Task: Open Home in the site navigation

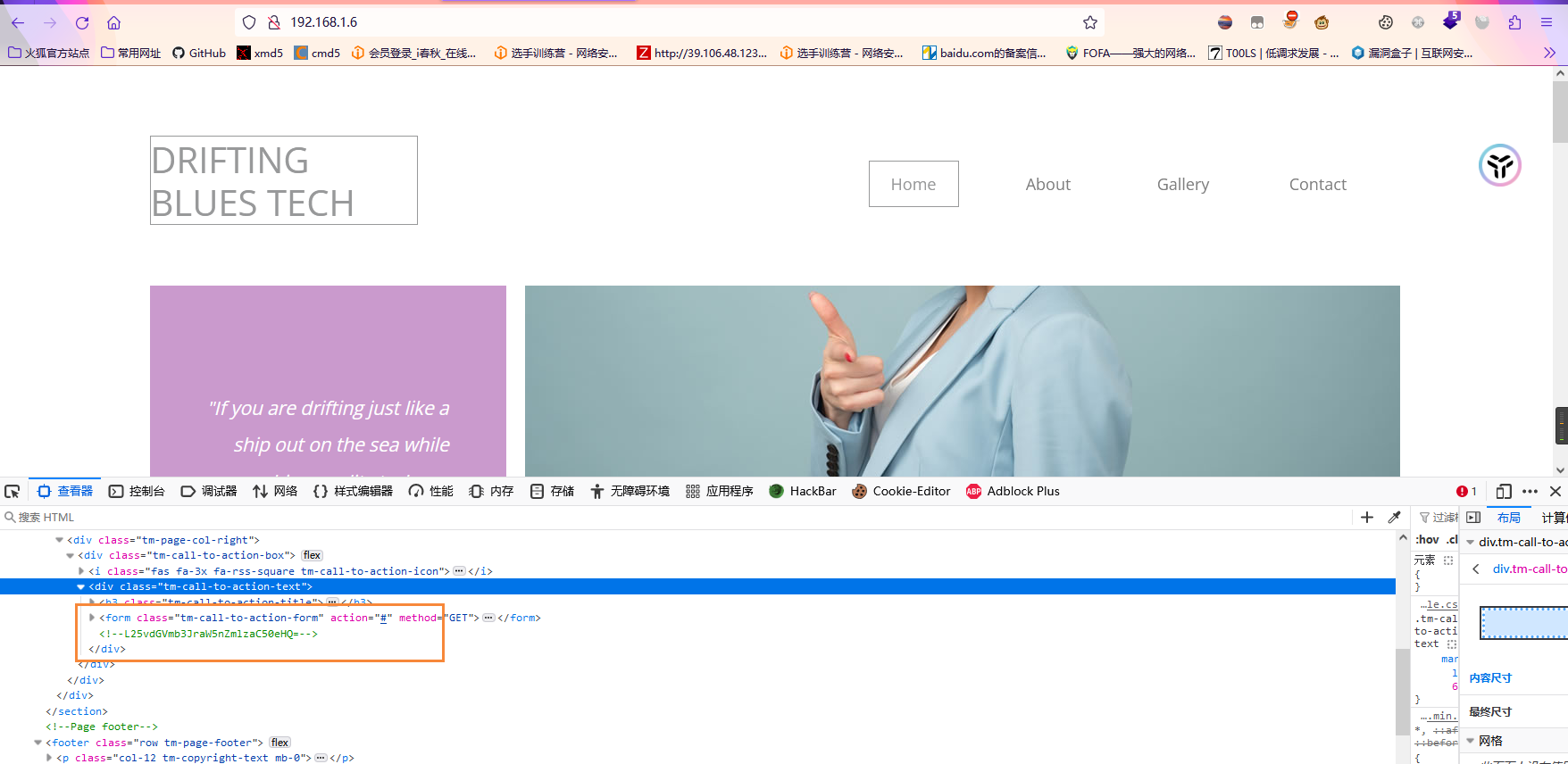Action: [913, 184]
